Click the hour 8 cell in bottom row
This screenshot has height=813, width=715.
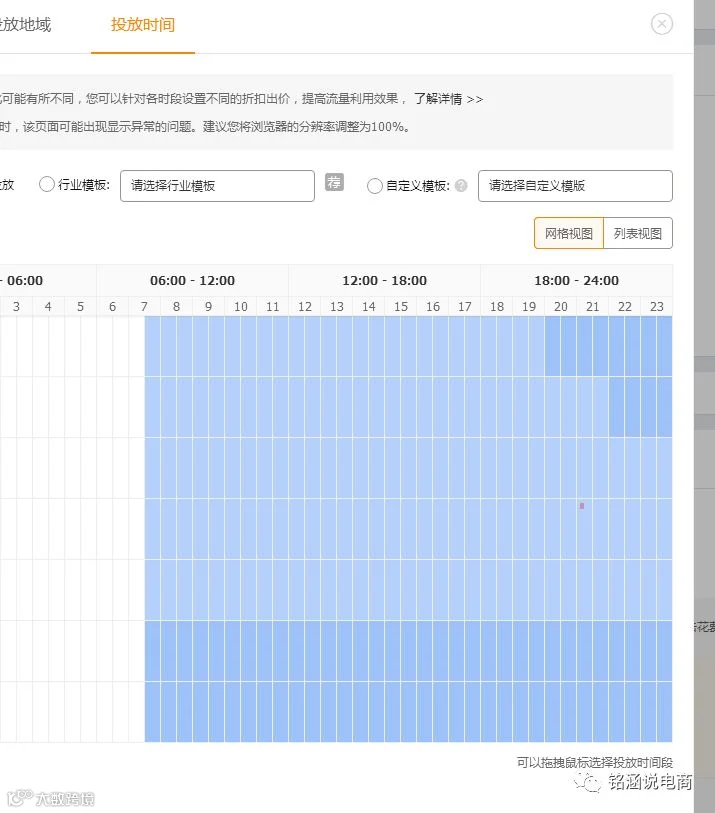tap(176, 712)
